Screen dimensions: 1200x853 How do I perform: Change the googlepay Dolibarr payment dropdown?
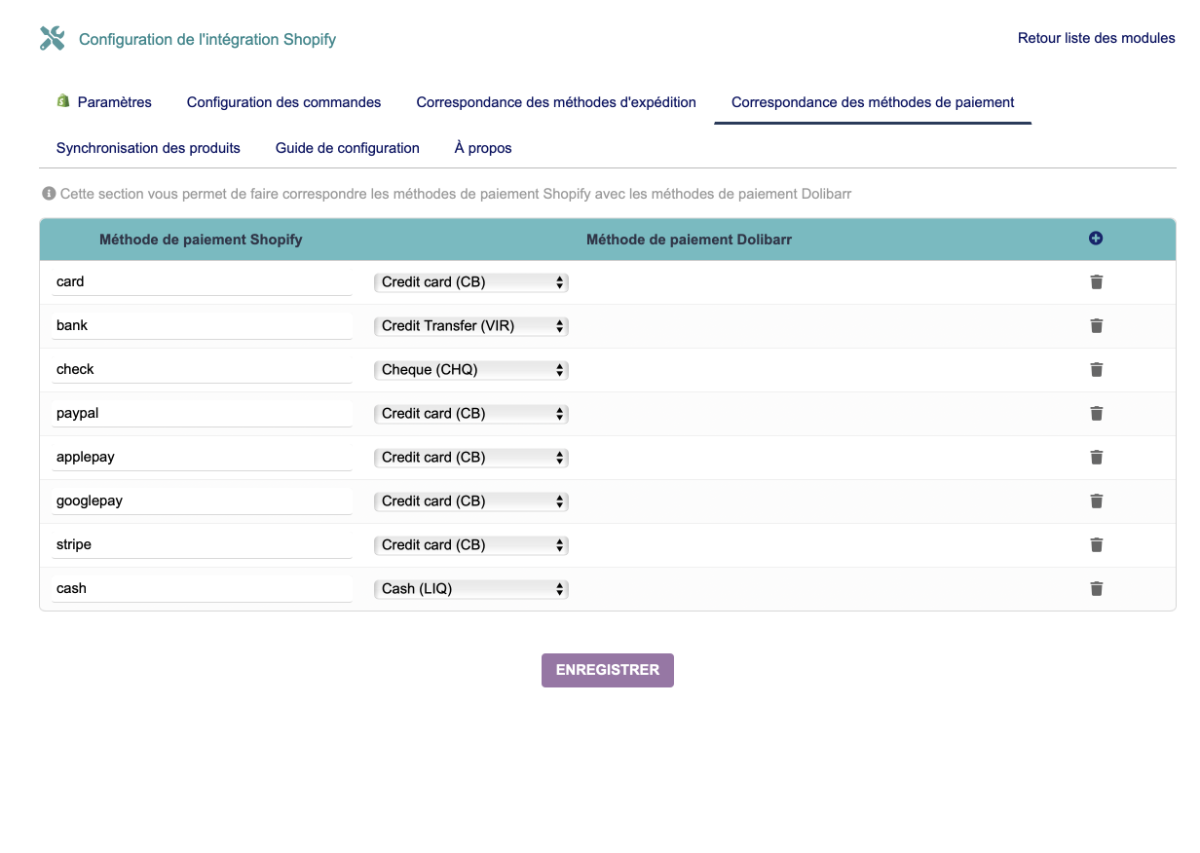[x=470, y=500]
